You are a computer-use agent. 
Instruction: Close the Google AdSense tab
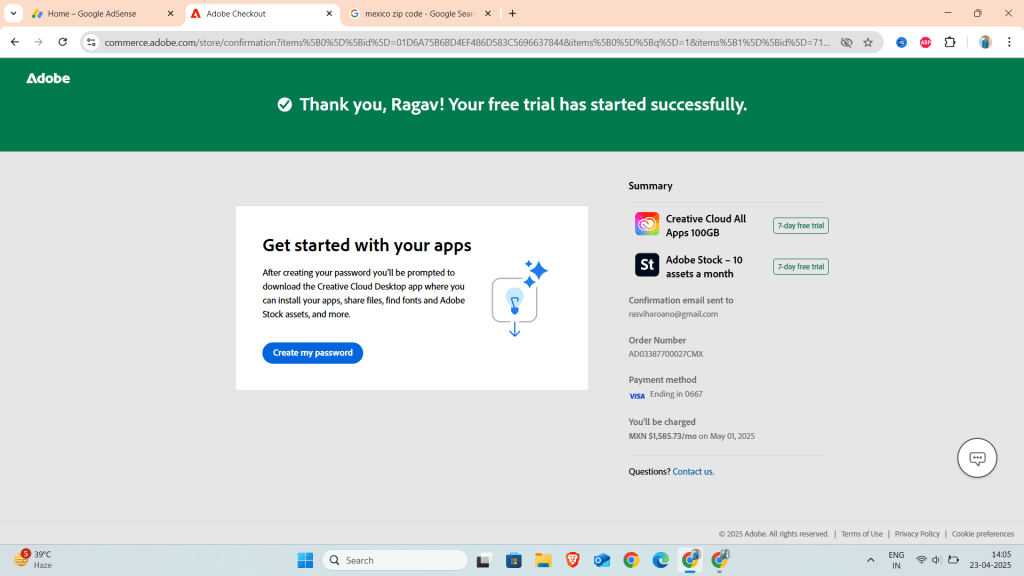(x=170, y=14)
